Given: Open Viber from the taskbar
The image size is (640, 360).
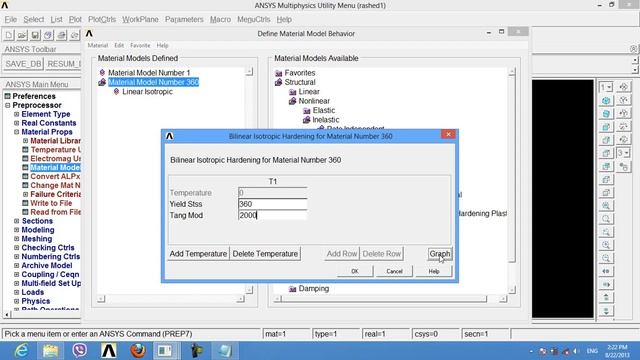Looking at the screenshot, I should [x=80, y=351].
